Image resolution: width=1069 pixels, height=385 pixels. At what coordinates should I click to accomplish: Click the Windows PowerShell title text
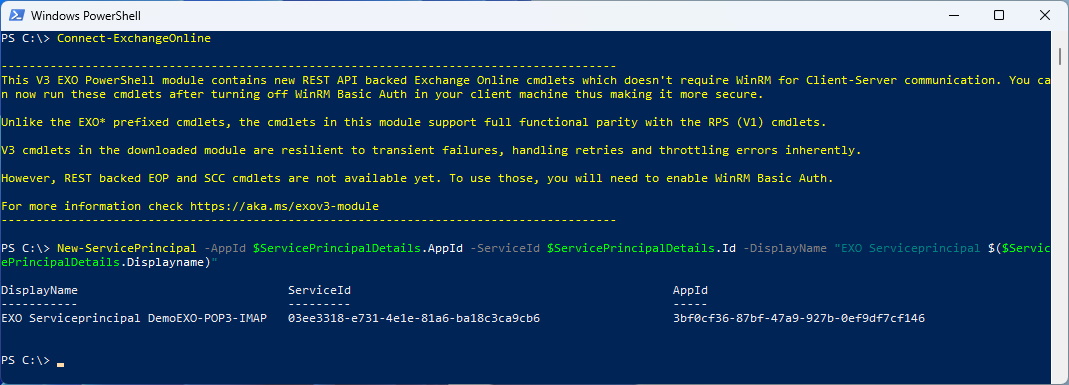86,15
